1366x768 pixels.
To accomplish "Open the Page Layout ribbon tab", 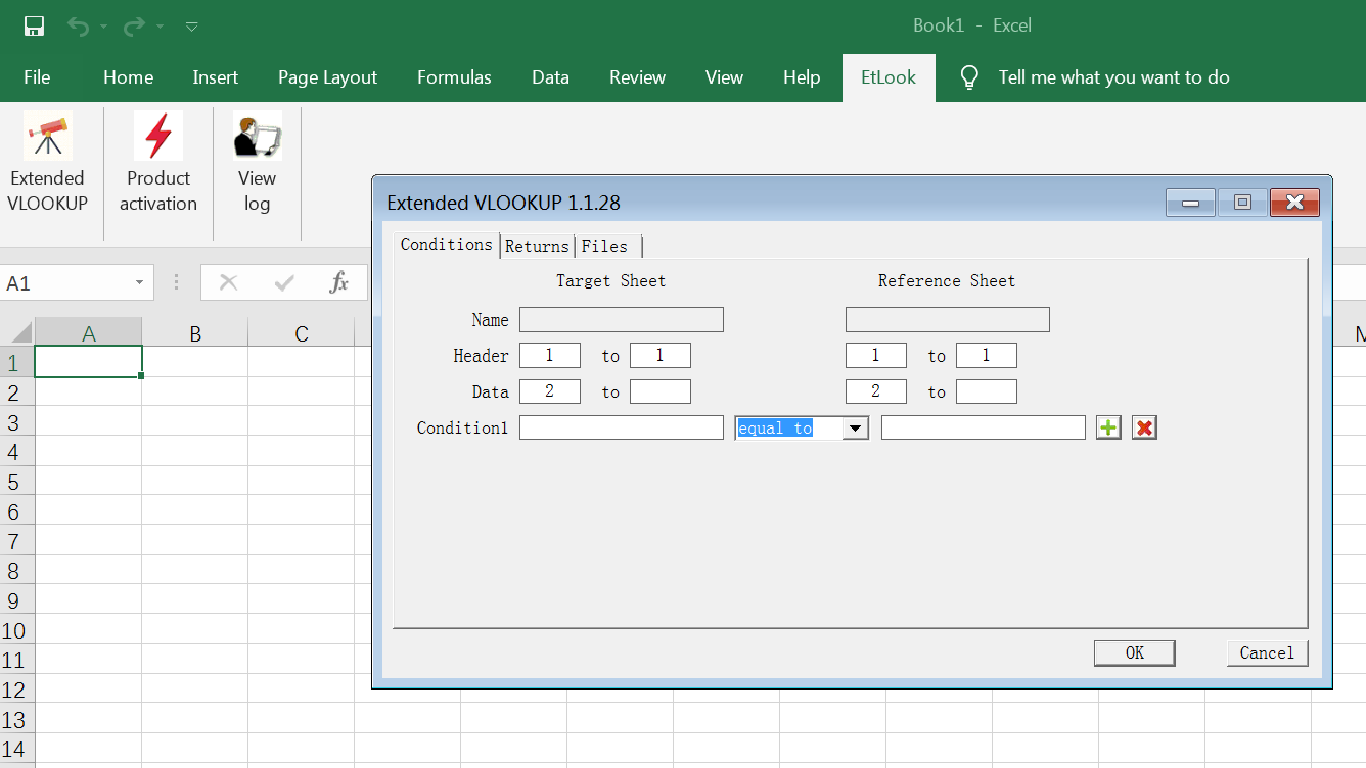I will coord(327,78).
